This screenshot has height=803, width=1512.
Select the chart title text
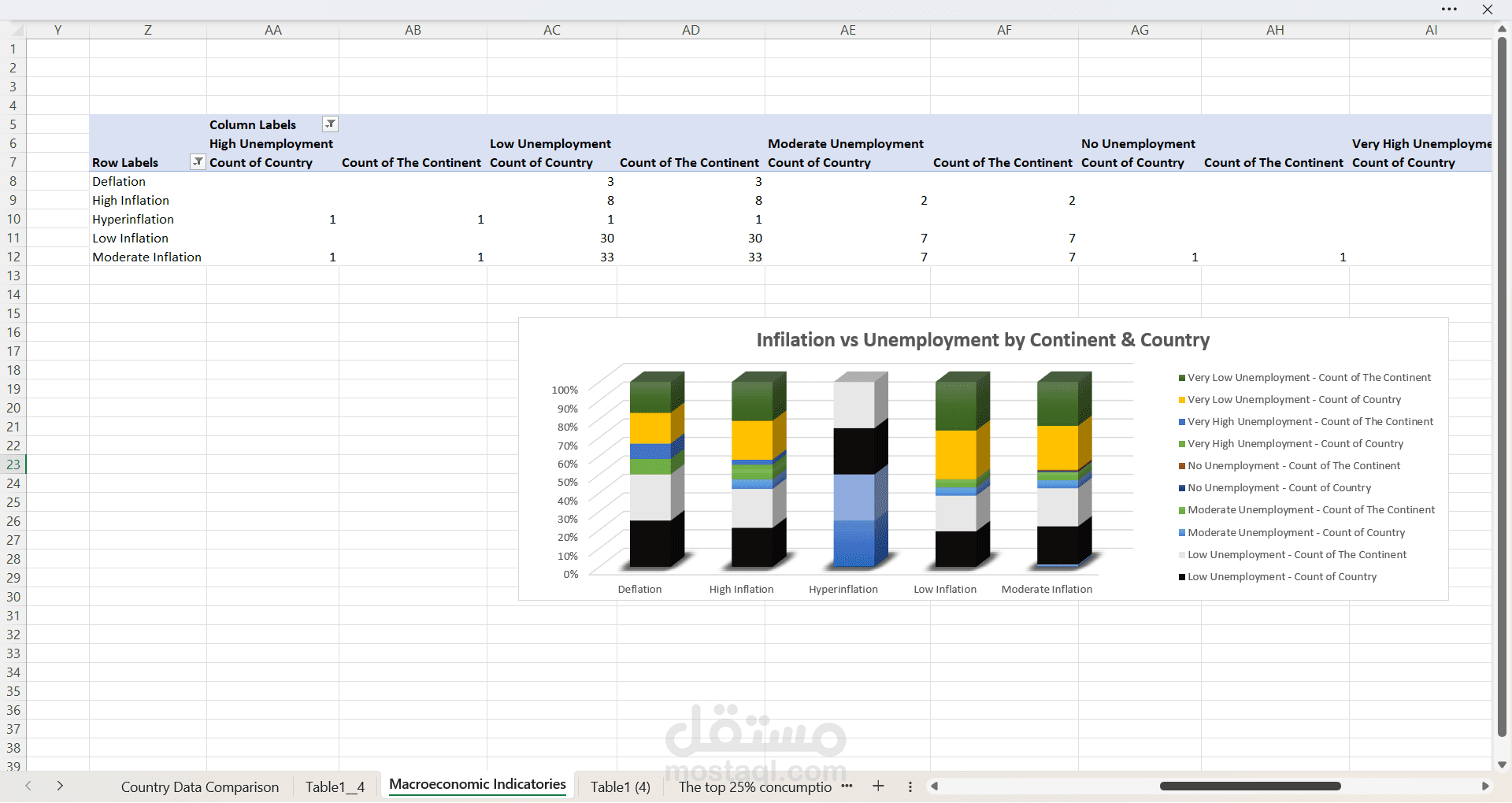click(982, 340)
